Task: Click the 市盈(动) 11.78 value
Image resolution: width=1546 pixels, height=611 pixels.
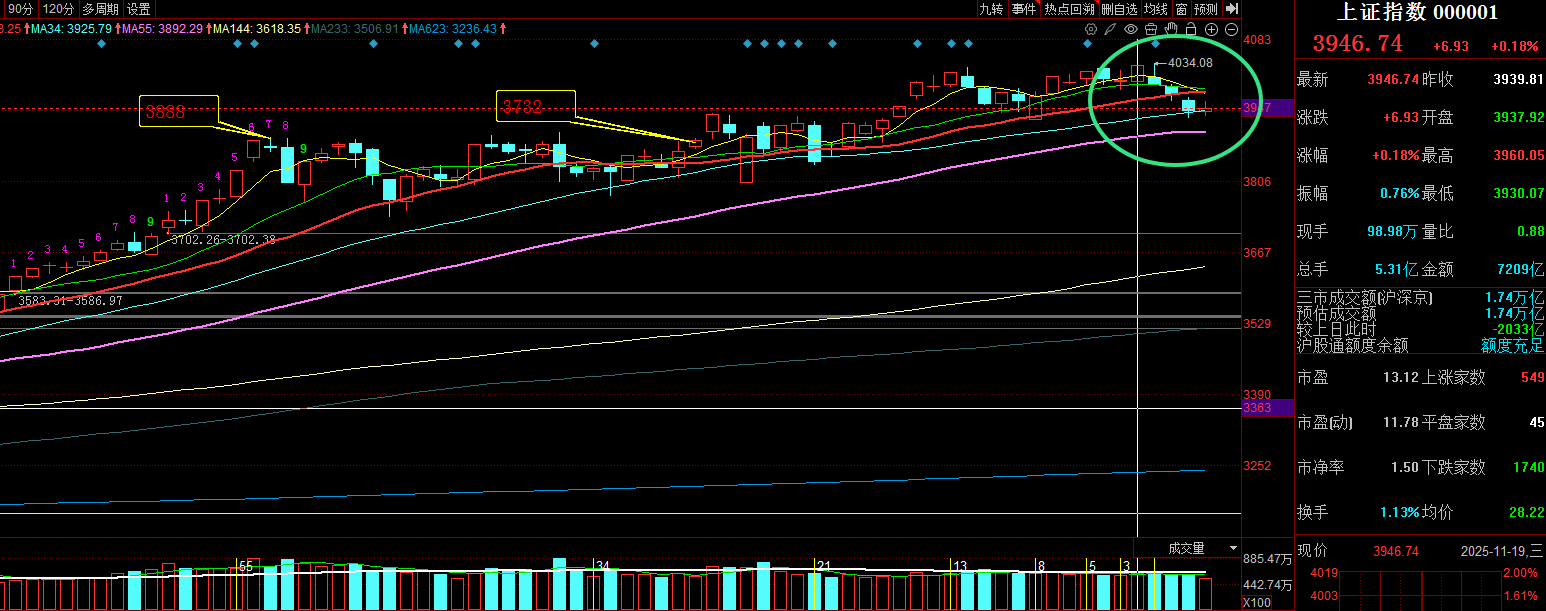Action: point(1402,423)
